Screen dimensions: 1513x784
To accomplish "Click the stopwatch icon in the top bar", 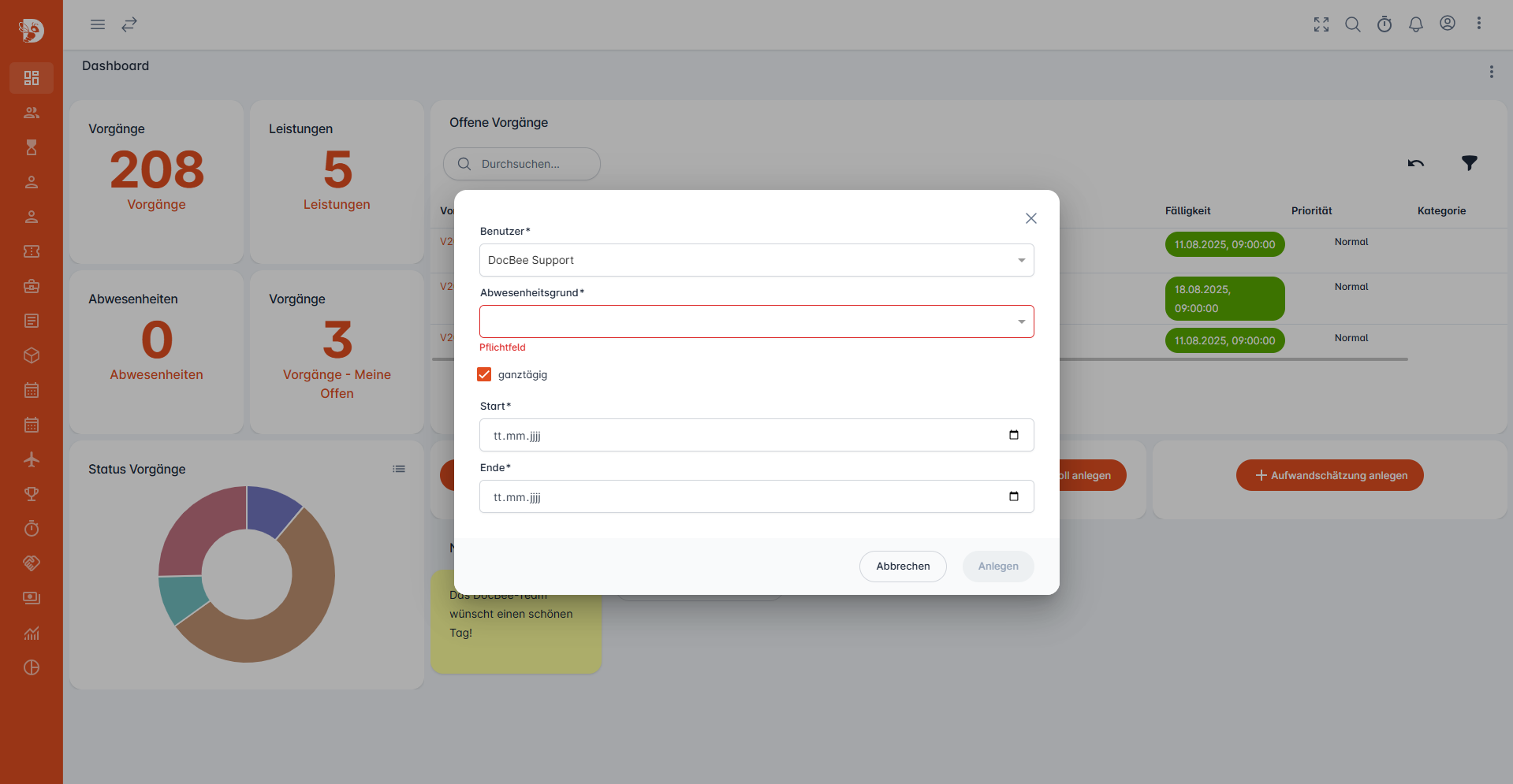I will click(1384, 24).
